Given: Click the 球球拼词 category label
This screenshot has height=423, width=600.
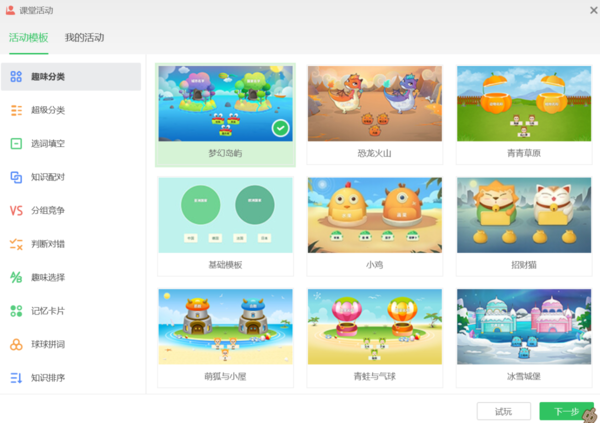Looking at the screenshot, I should [x=48, y=344].
